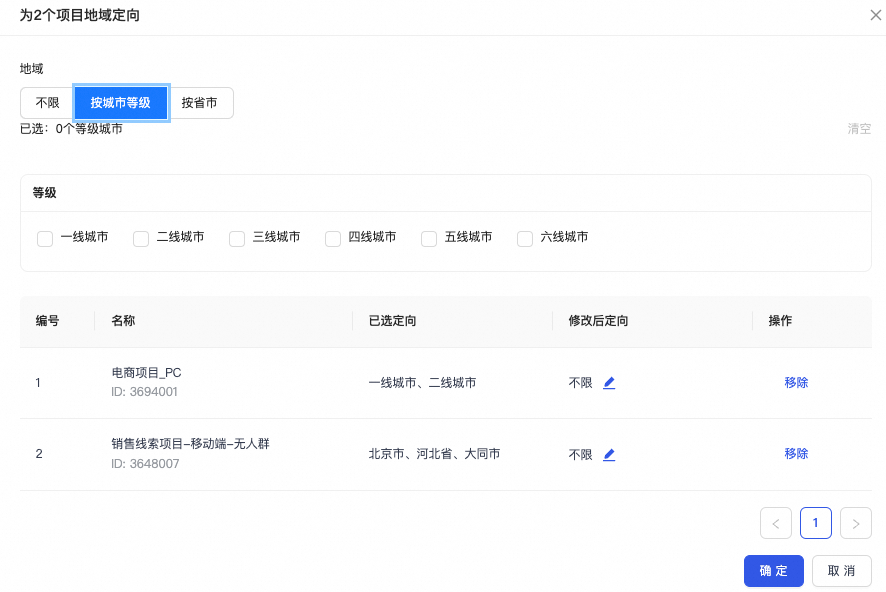Go to the previous page arrow
The image size is (886, 592).
pyautogui.click(x=776, y=523)
